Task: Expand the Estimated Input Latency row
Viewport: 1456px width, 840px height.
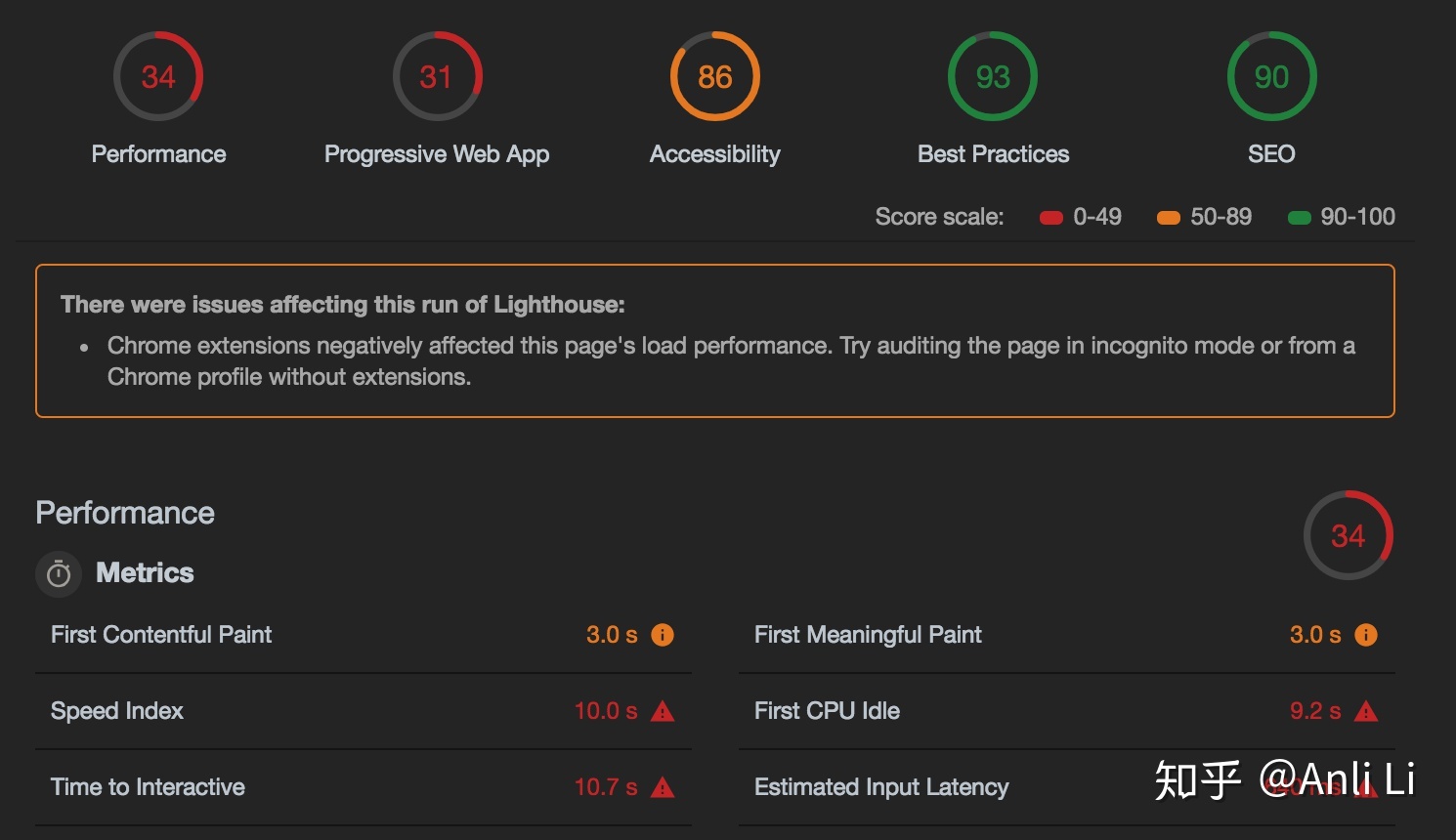Action: point(1067,787)
